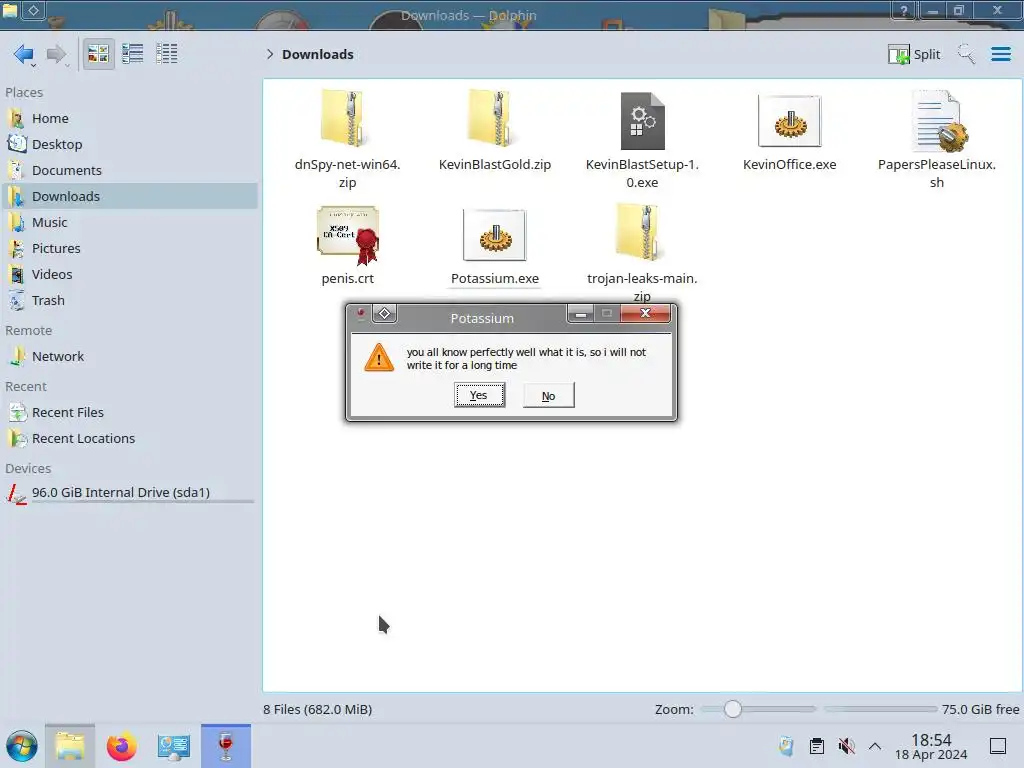Click the show desktop button

(998, 746)
